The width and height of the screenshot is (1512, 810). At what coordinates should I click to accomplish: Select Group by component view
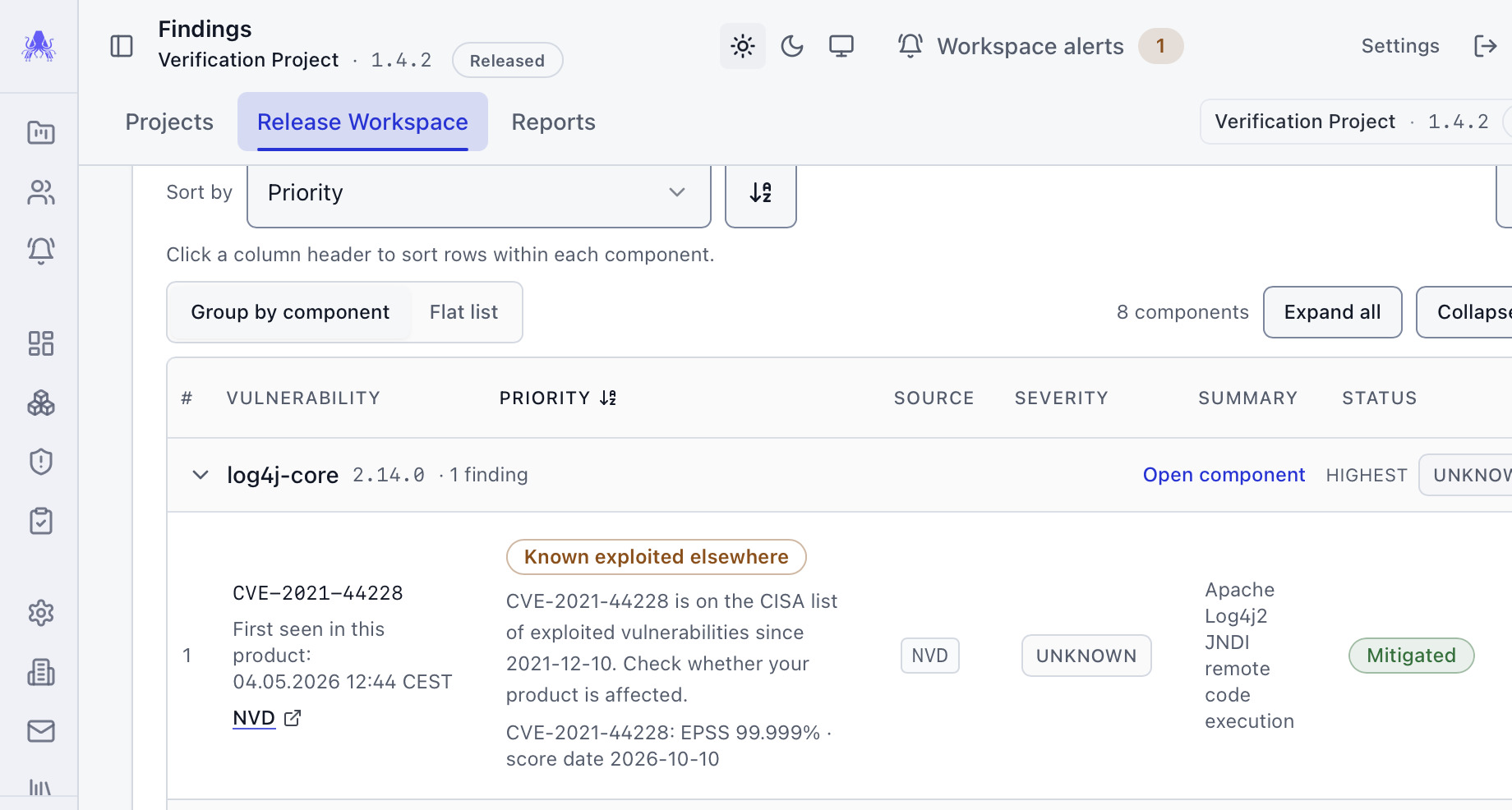click(290, 312)
